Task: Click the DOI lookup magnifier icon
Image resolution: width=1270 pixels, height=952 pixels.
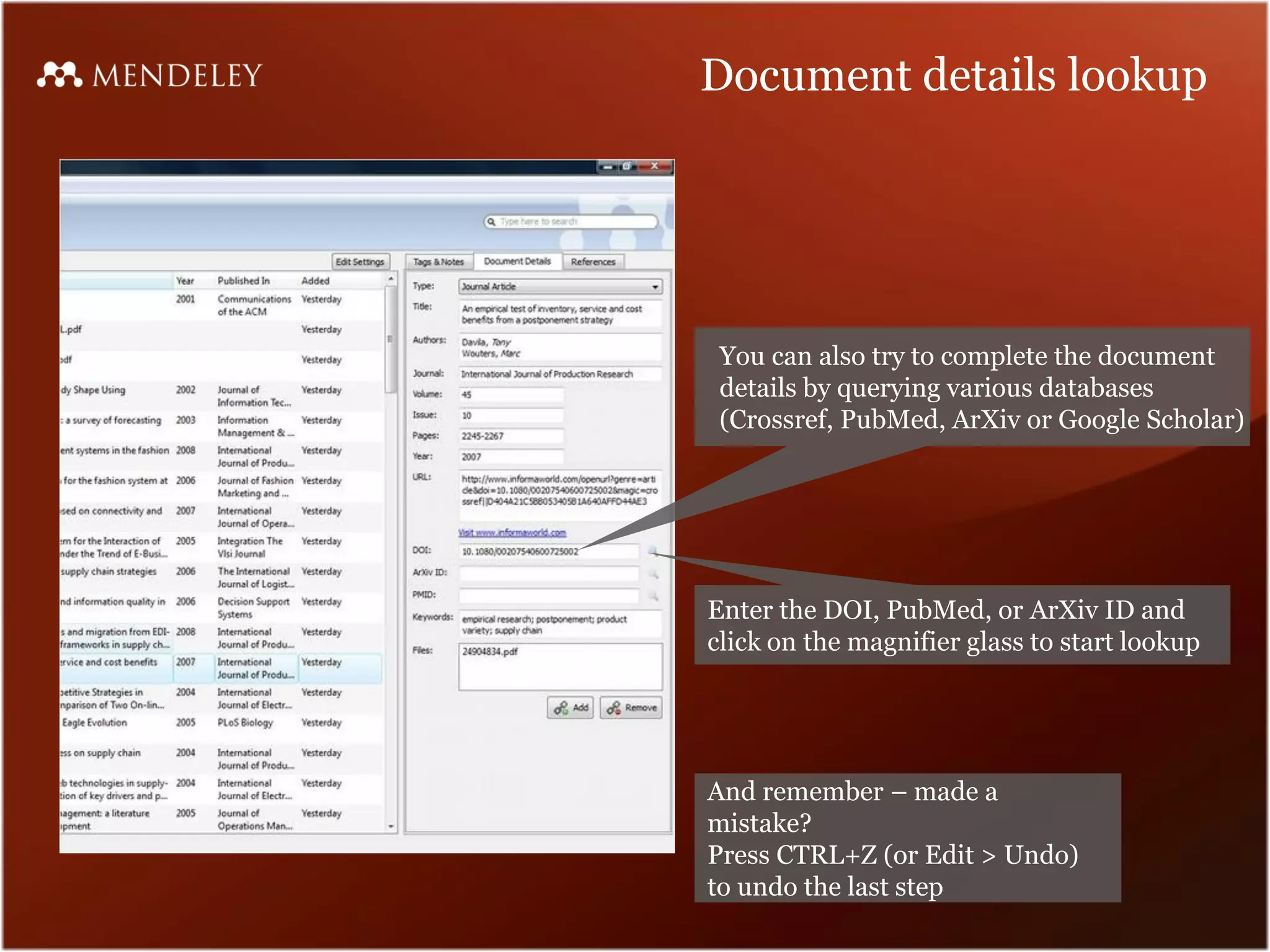Action: 652,551
